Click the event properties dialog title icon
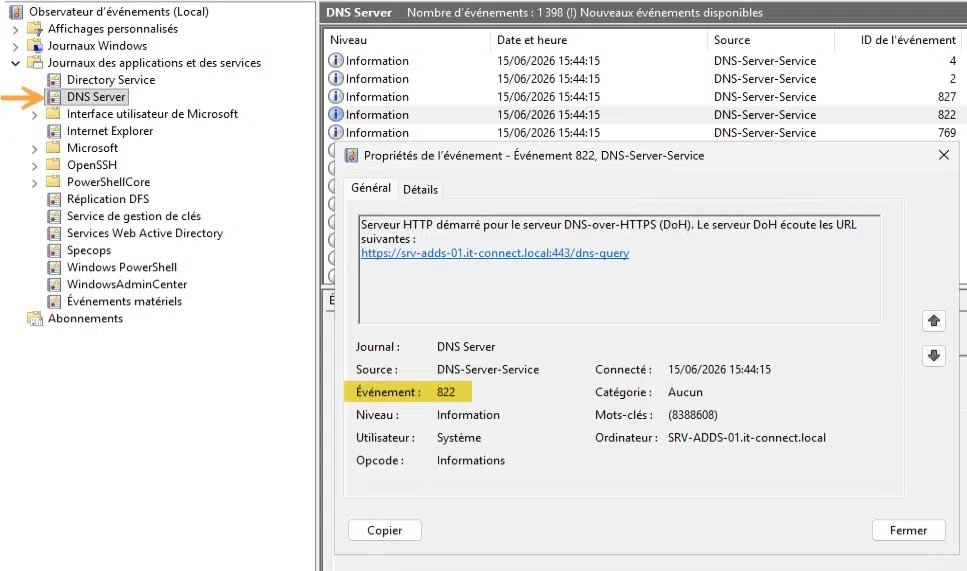The height and width of the screenshot is (571, 967). point(351,155)
